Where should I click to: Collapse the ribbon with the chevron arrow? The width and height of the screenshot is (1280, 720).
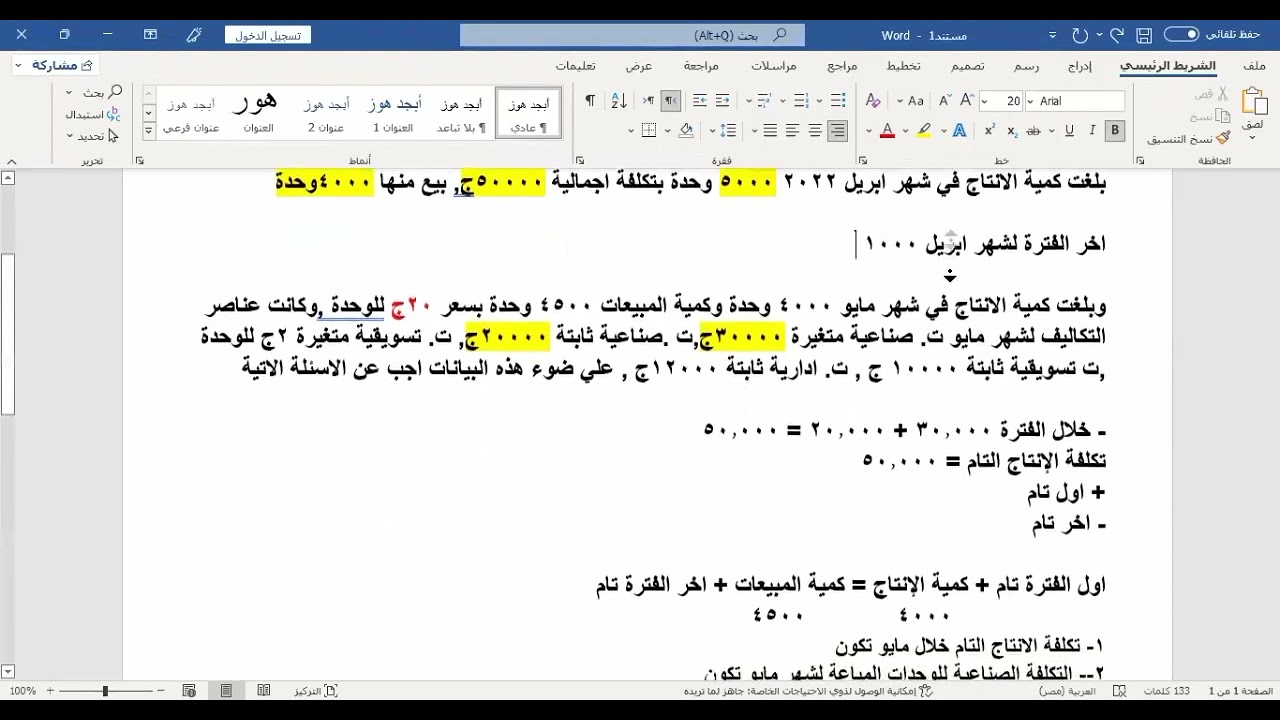point(12,161)
